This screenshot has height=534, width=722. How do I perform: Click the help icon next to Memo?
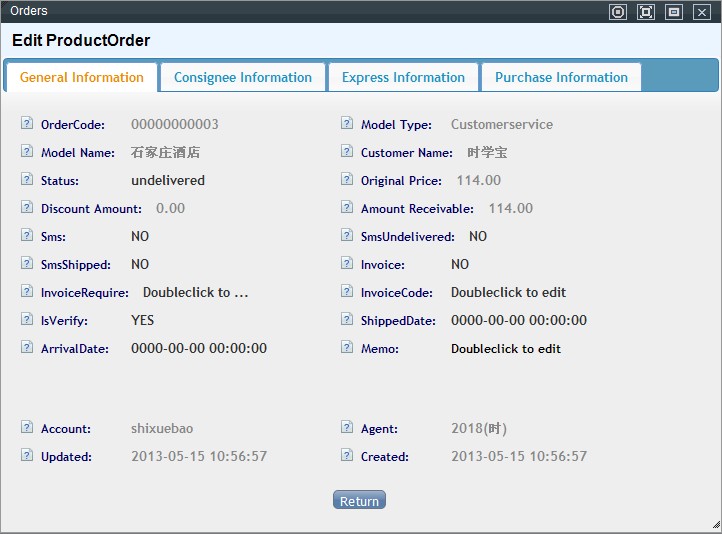pos(347,348)
